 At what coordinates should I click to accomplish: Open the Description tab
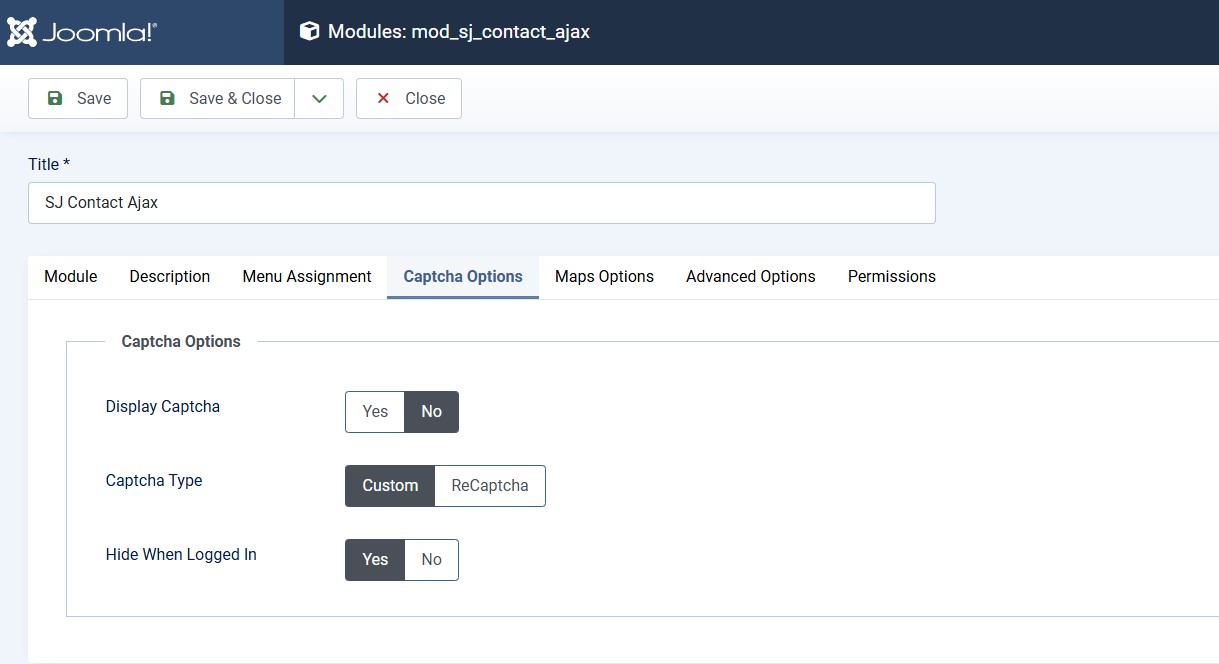170,277
